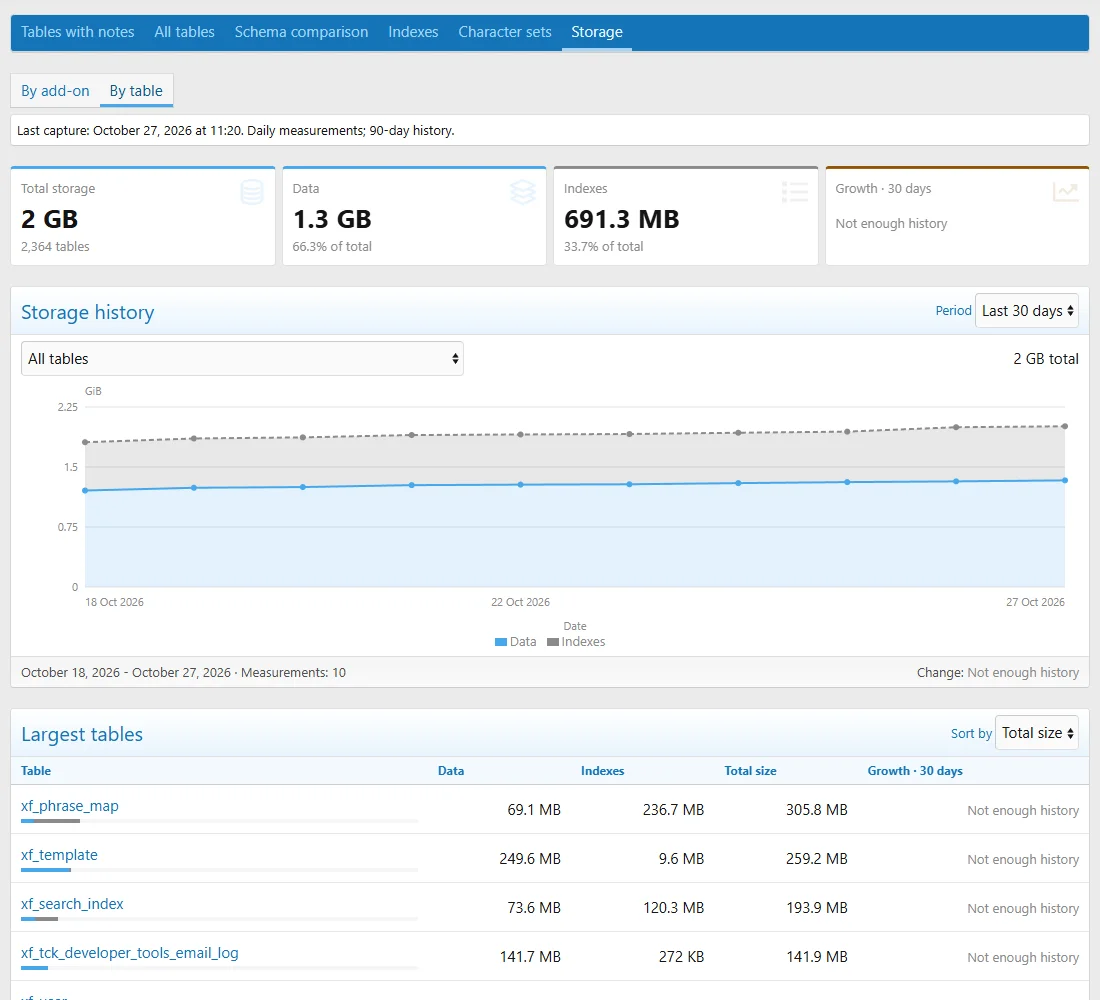This screenshot has width=1100, height=1000.
Task: Open the xf_template table link
Action: 59,855
